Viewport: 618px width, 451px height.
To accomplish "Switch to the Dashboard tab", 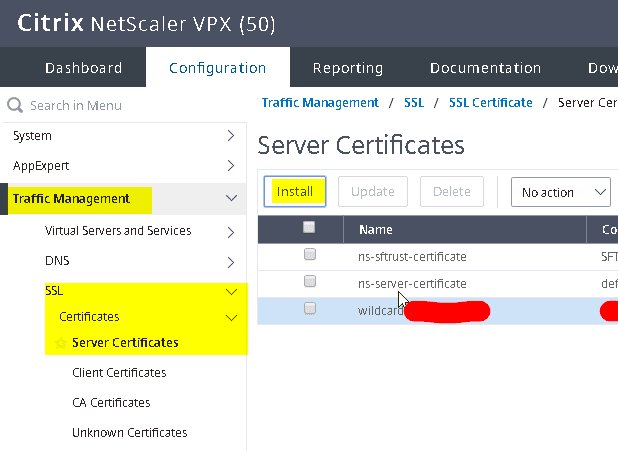I will click(83, 68).
